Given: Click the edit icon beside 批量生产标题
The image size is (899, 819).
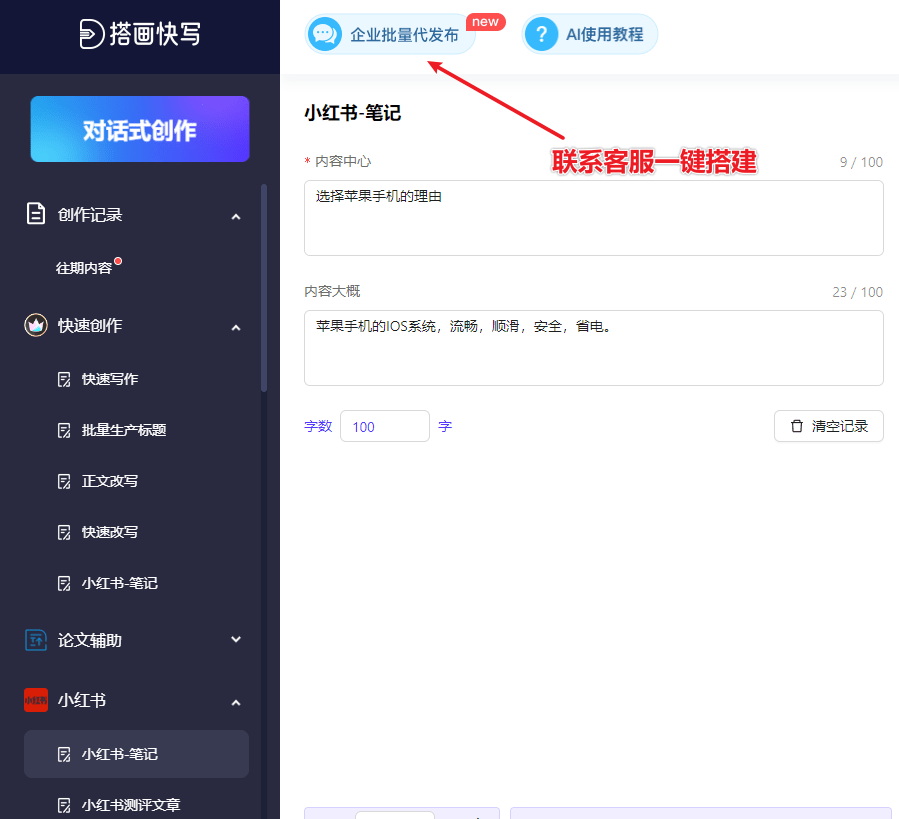Looking at the screenshot, I should (64, 431).
